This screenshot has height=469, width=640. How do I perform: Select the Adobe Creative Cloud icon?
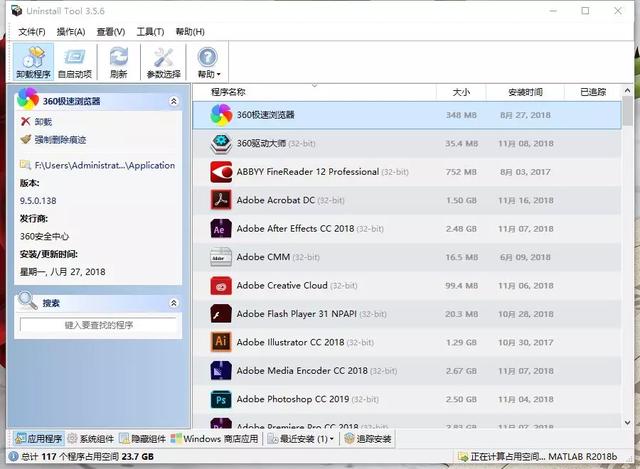[x=221, y=286]
